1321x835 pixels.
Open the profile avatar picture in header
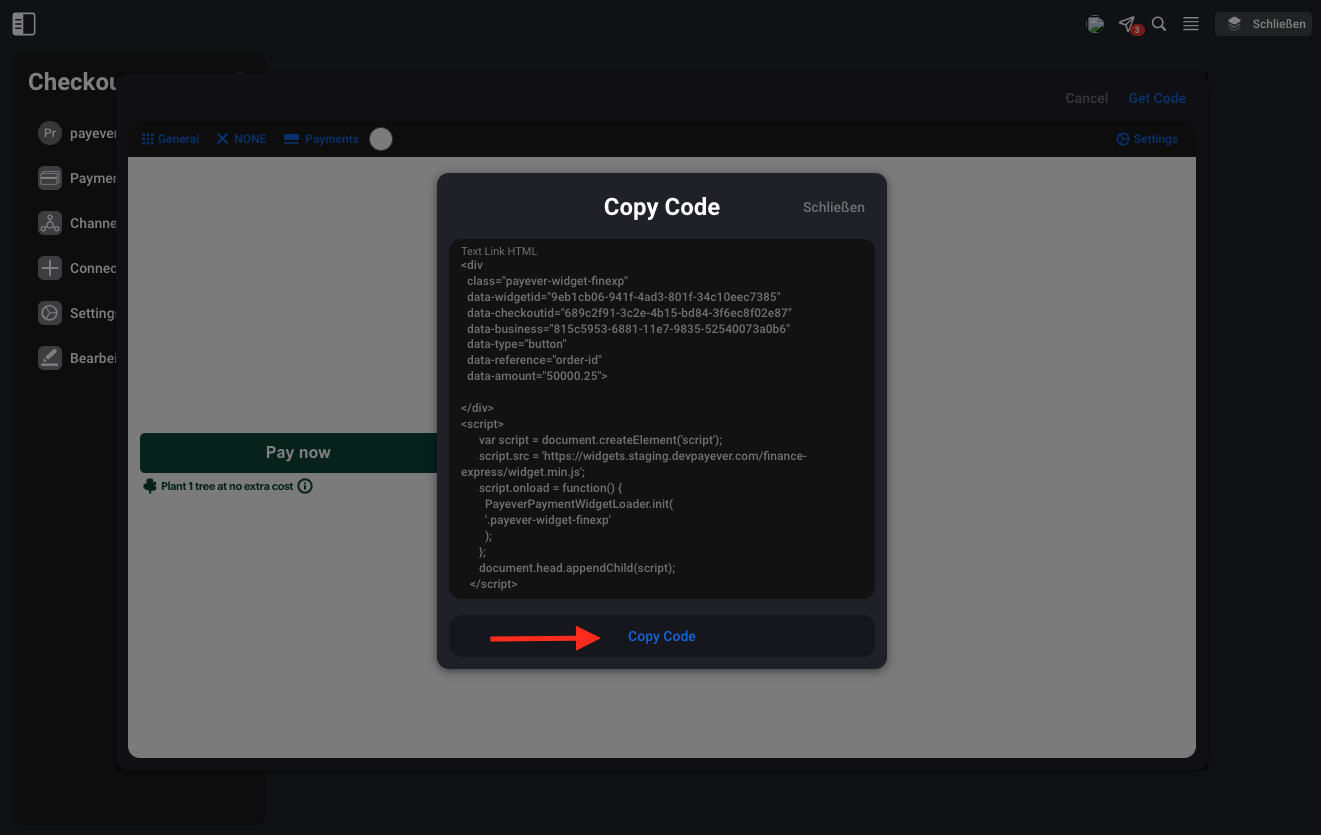pos(1096,24)
